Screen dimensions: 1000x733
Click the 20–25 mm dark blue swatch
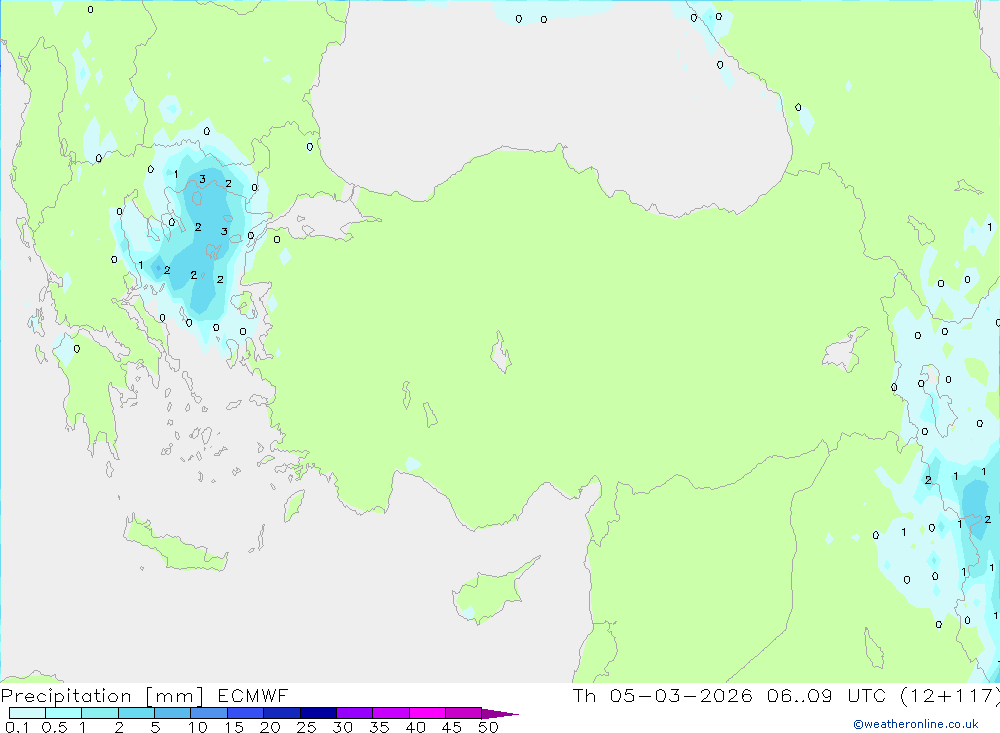281,713
